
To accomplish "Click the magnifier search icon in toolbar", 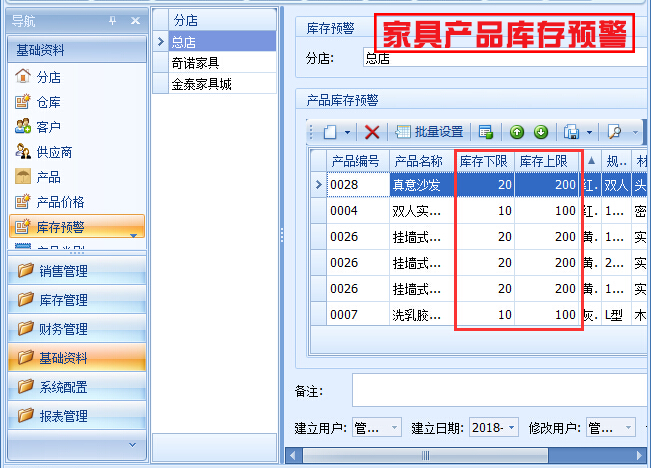I will (615, 132).
